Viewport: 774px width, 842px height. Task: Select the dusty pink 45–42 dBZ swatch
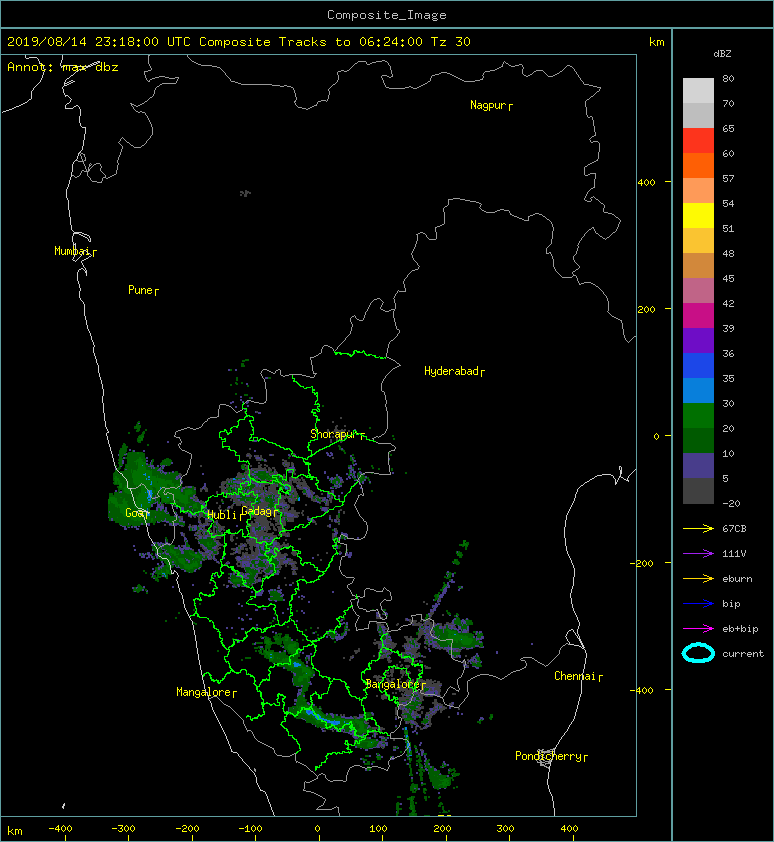698,291
